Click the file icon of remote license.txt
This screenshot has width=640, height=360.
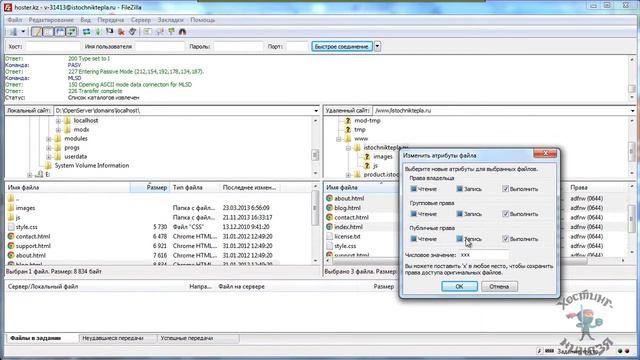pos(329,236)
